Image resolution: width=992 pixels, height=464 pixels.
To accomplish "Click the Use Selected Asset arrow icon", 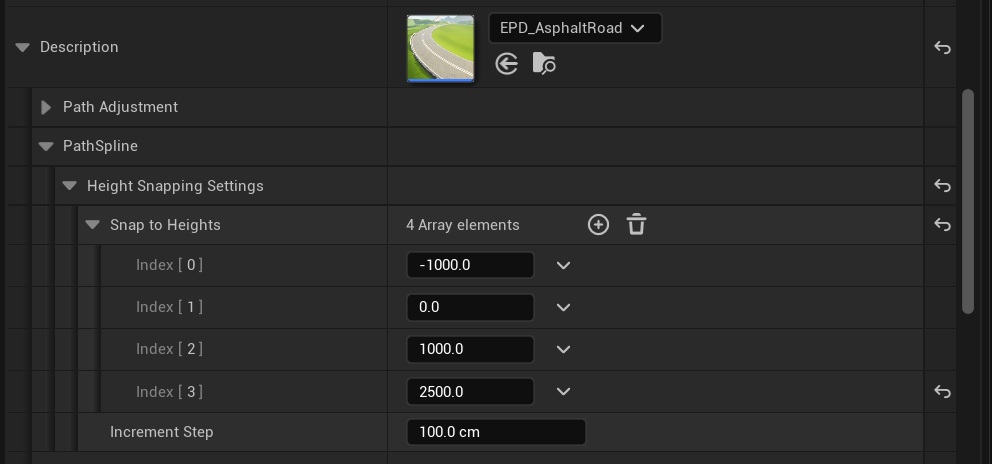I will (x=507, y=64).
